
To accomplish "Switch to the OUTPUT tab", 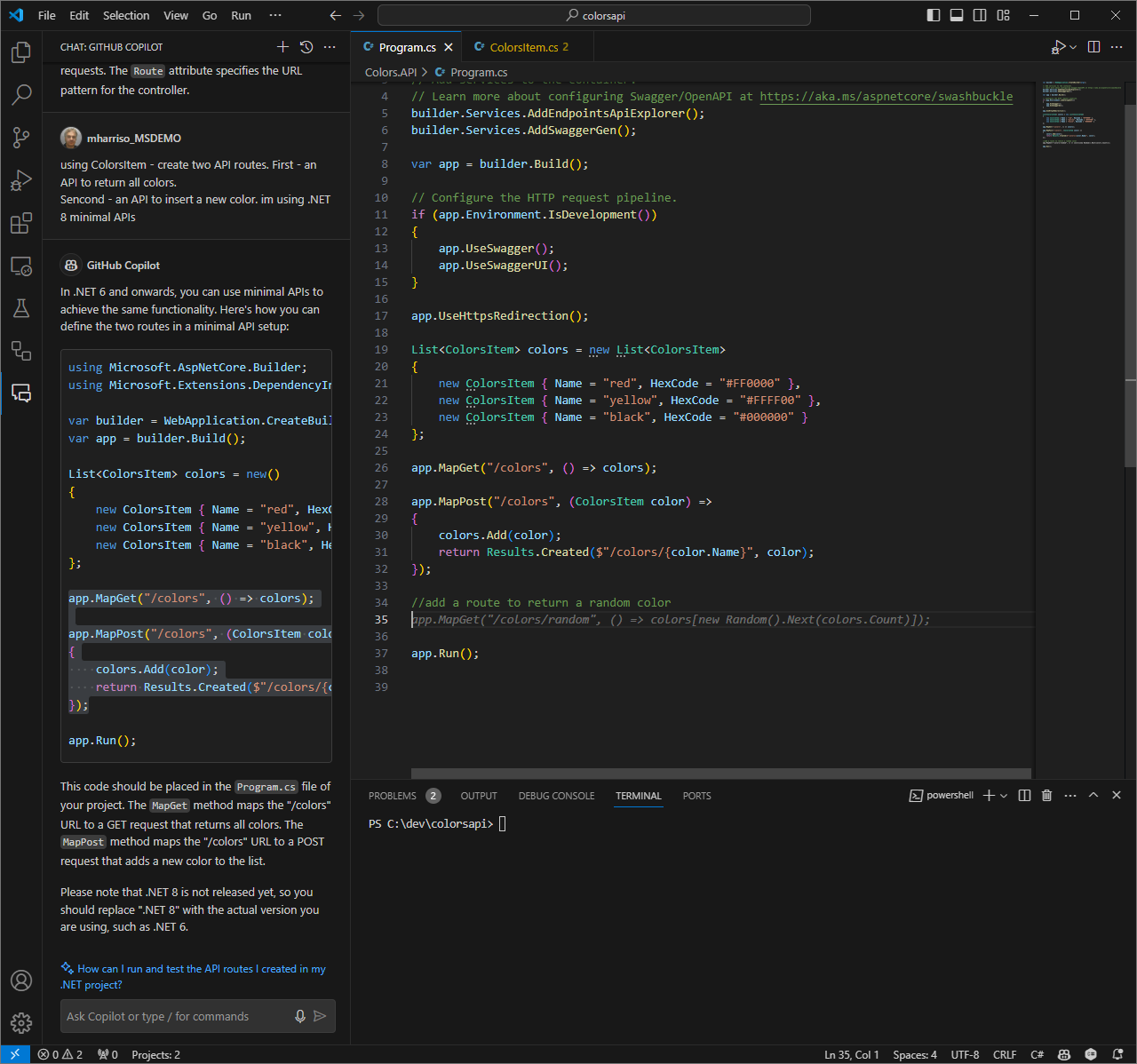I will tap(479, 796).
